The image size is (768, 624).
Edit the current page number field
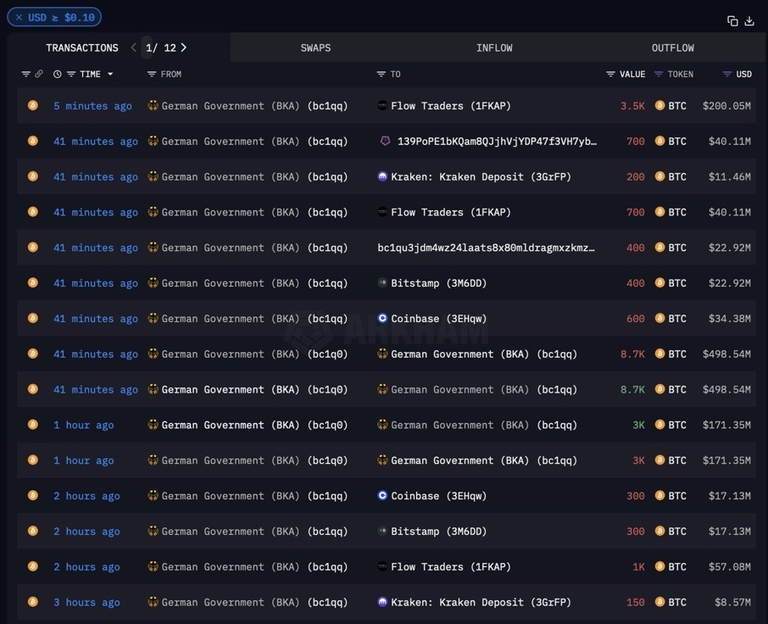(x=147, y=48)
